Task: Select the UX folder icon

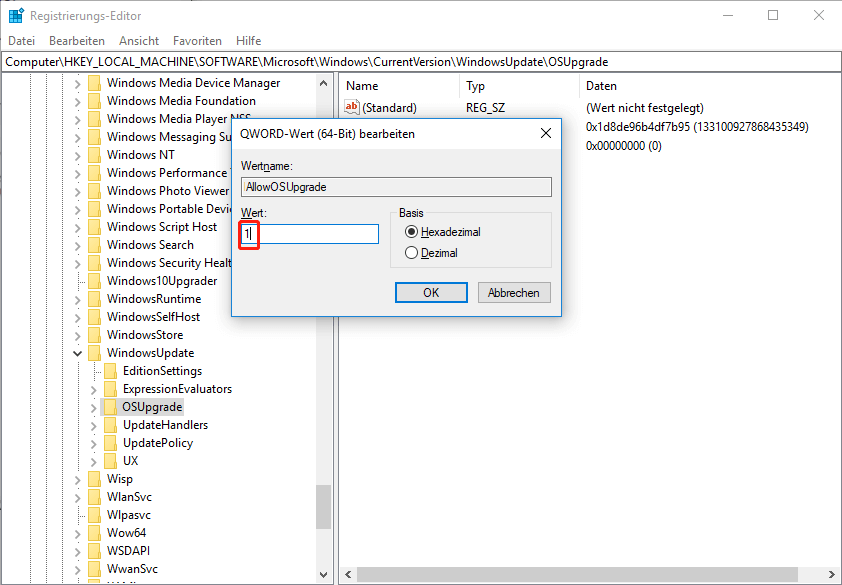Action: 111,461
